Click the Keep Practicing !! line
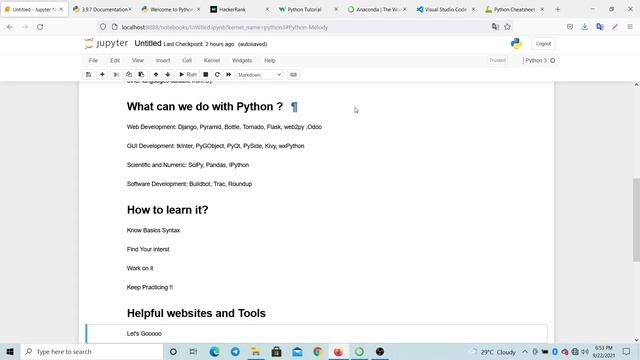 [x=150, y=287]
